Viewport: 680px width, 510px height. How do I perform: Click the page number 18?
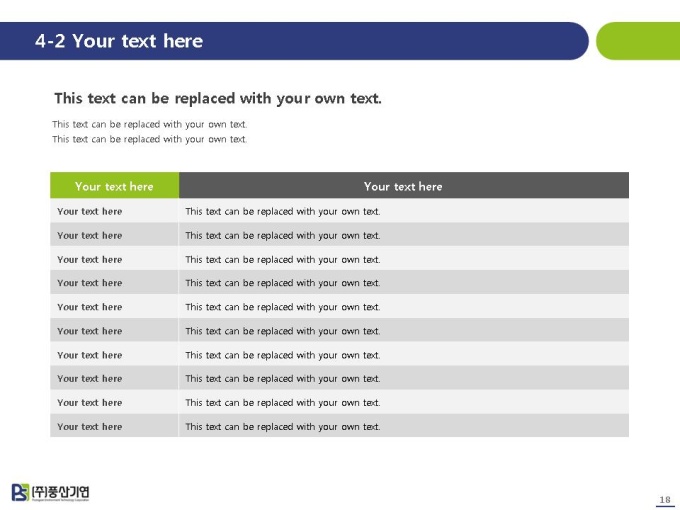point(665,500)
